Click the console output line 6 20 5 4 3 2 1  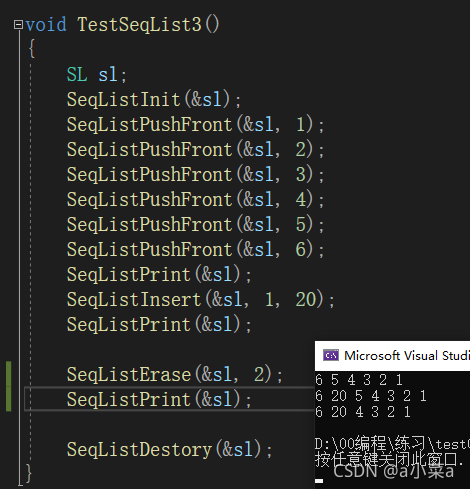371,396
